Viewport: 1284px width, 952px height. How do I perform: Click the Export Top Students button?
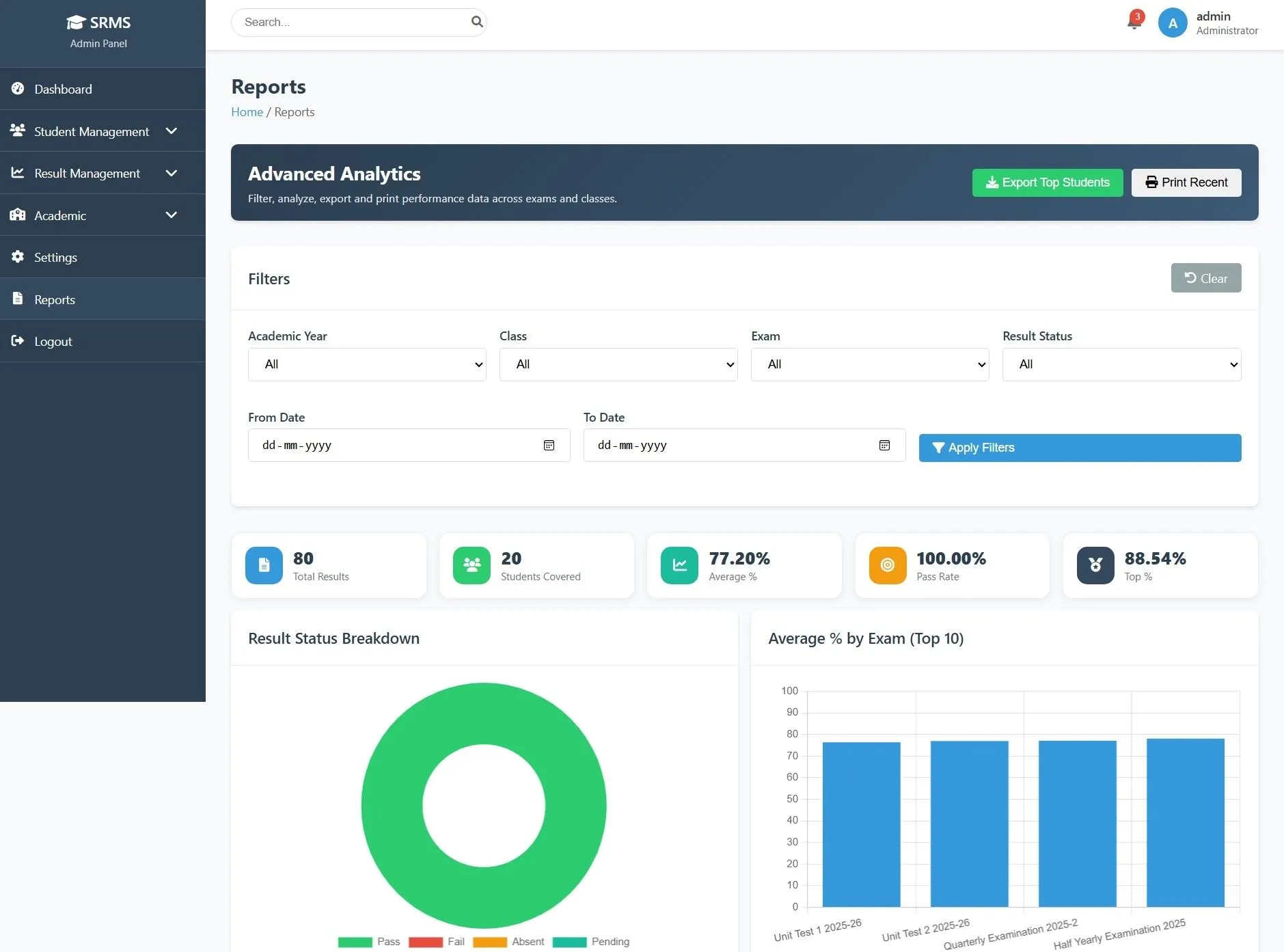tap(1047, 182)
